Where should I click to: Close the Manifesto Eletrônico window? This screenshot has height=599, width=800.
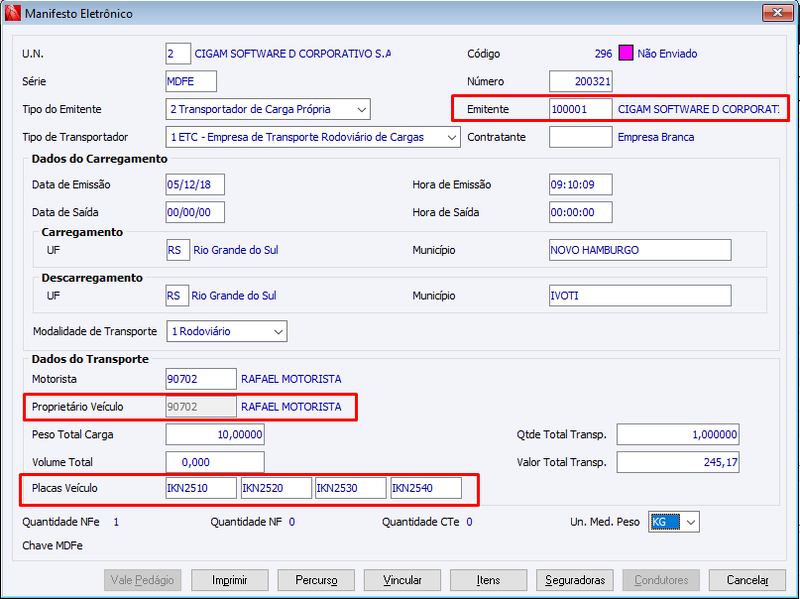pos(777,12)
